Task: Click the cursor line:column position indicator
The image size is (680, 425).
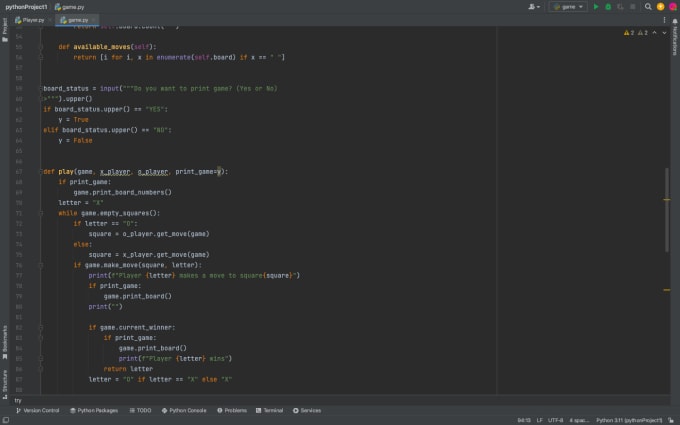Action: click(524, 420)
